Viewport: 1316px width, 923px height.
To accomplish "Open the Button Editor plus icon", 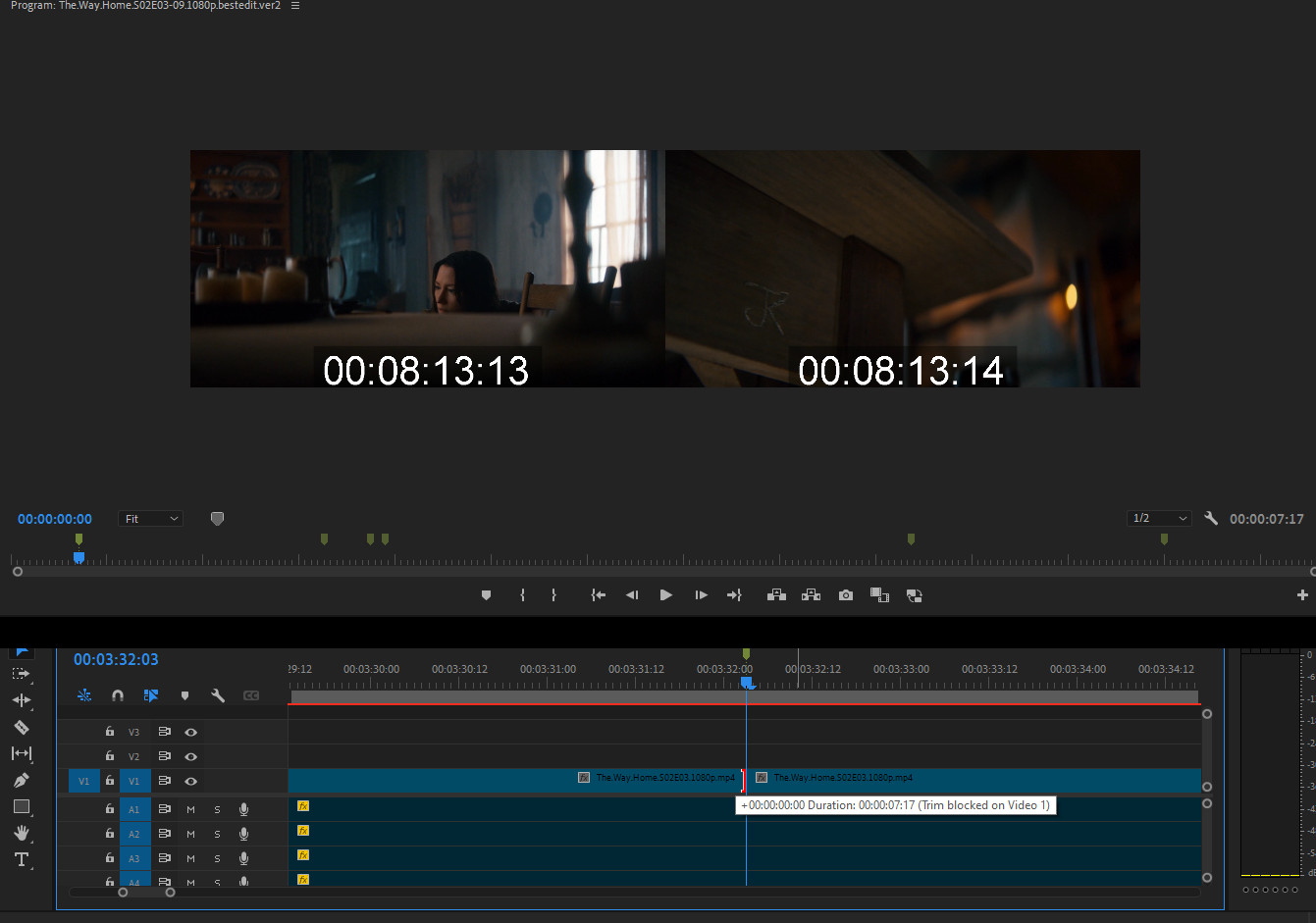I will pyautogui.click(x=1302, y=595).
